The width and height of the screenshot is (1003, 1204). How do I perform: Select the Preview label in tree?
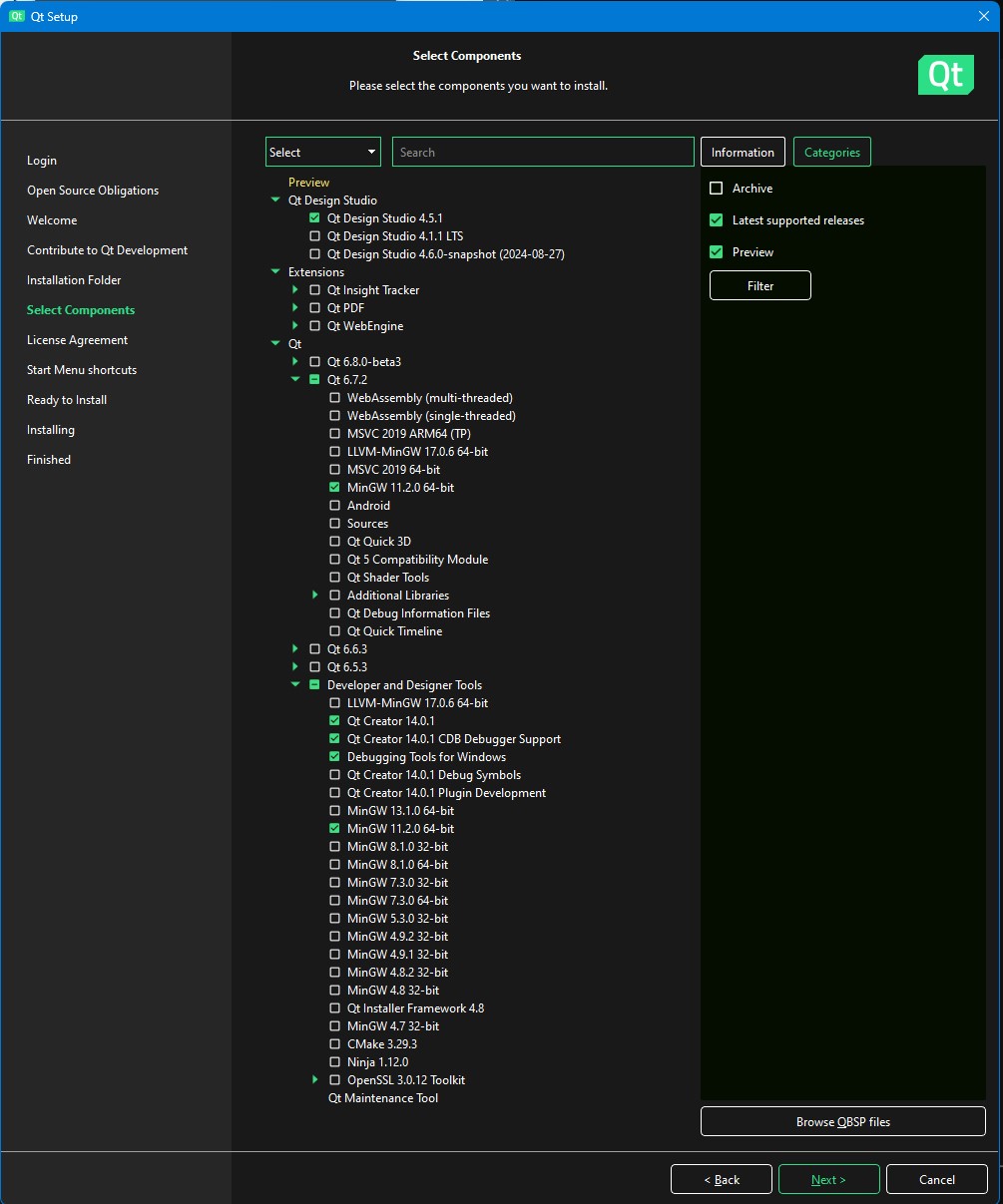308,183
